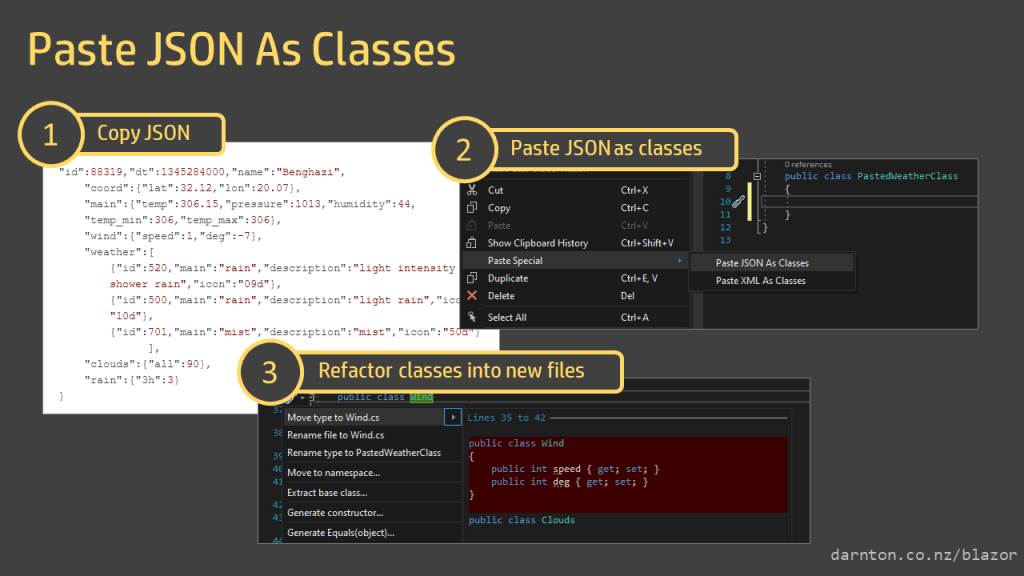Pick Extract base class... from refactor menu

327,492
